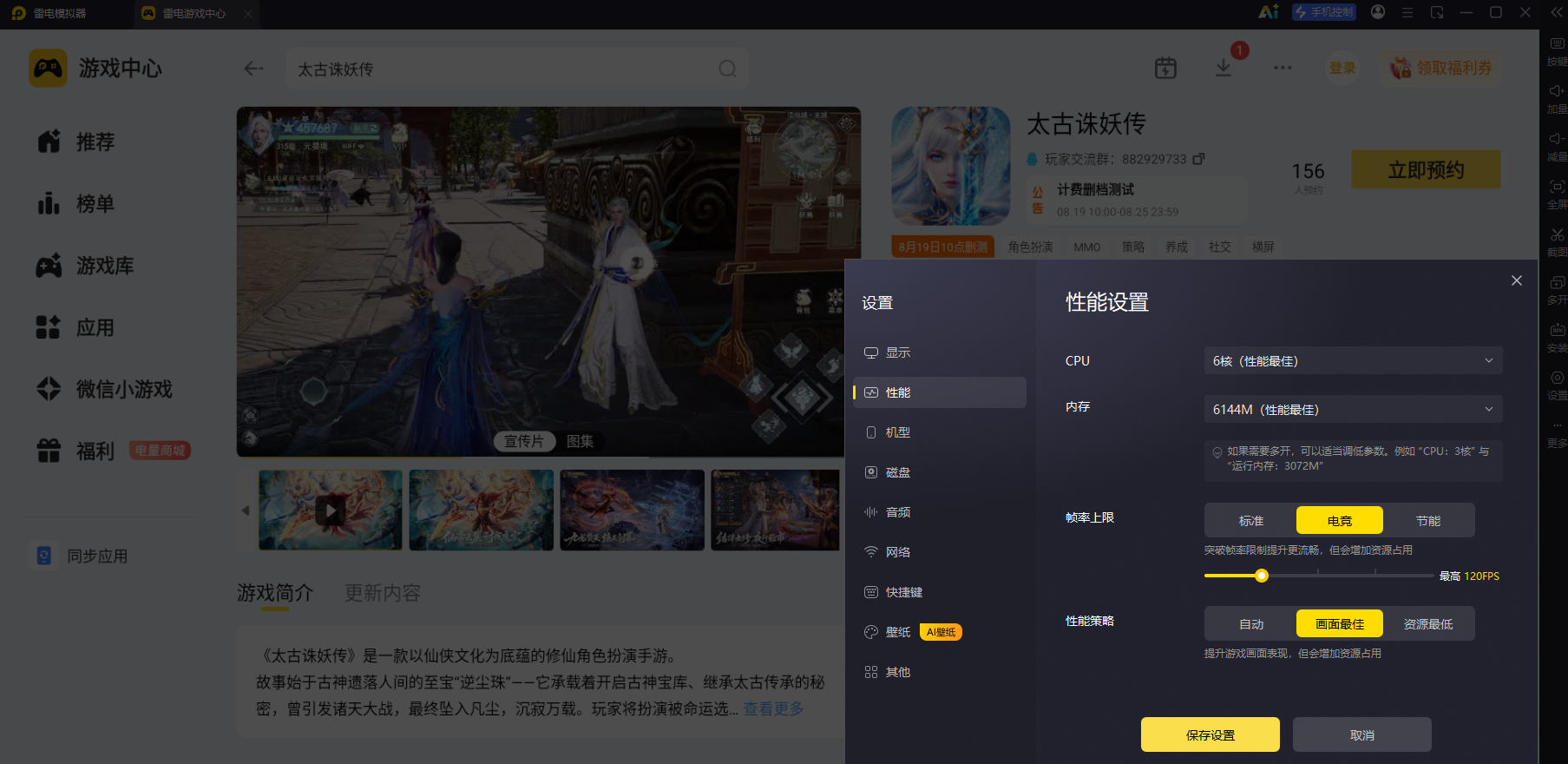Play the first video thumbnail

pos(330,510)
